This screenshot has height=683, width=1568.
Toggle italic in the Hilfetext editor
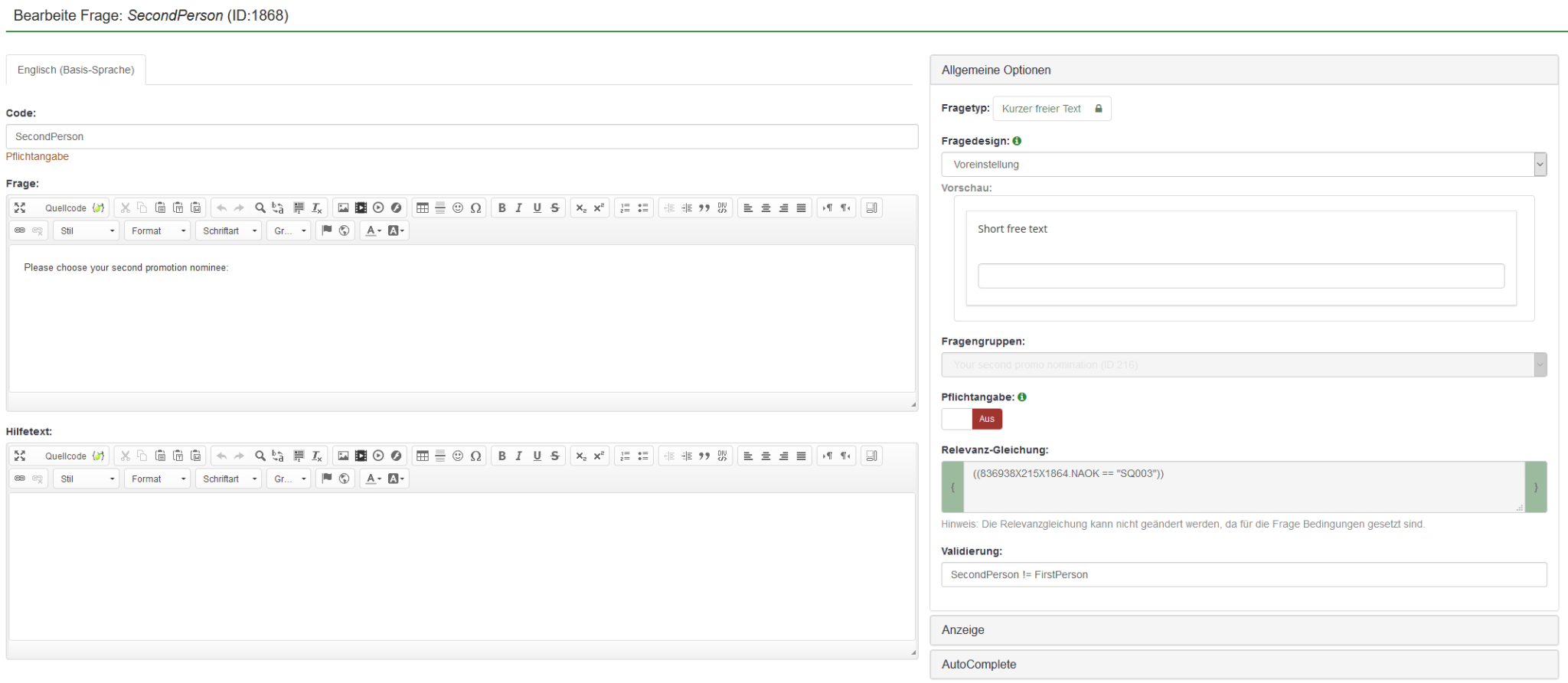(x=519, y=456)
